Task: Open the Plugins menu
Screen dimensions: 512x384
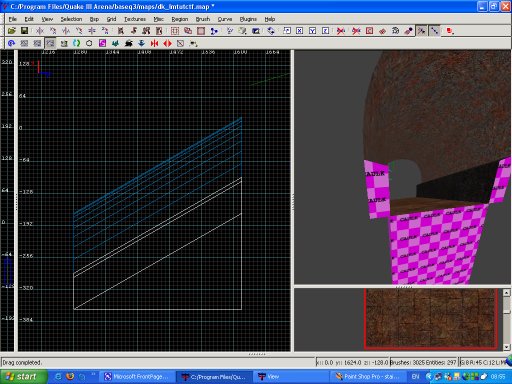Action: click(248, 19)
